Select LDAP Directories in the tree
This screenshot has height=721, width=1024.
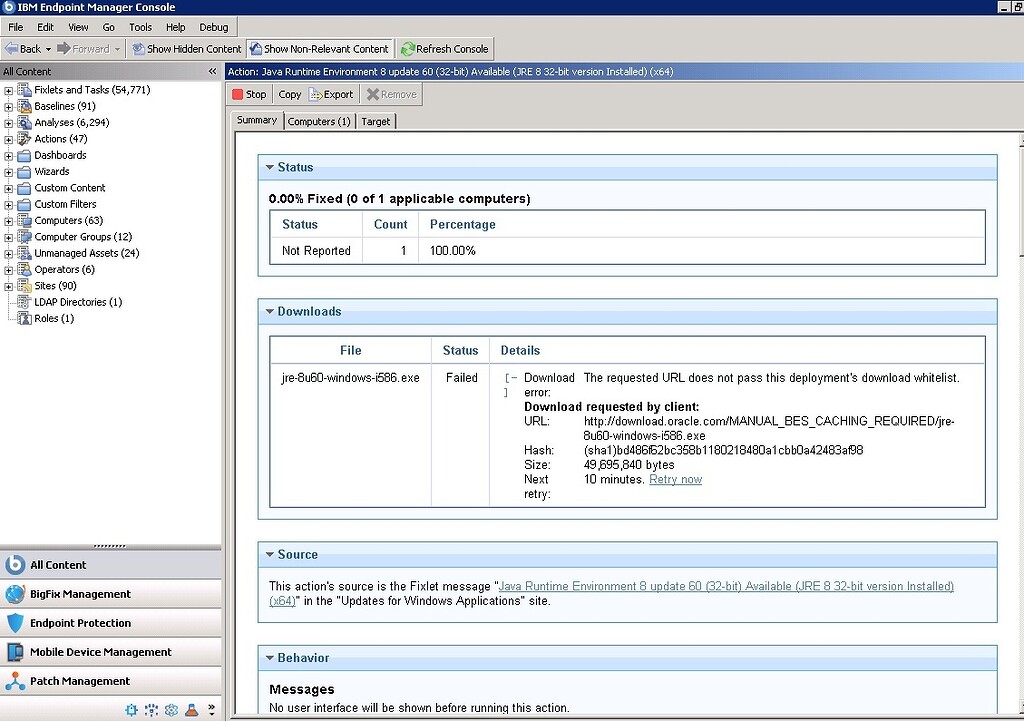coord(77,302)
